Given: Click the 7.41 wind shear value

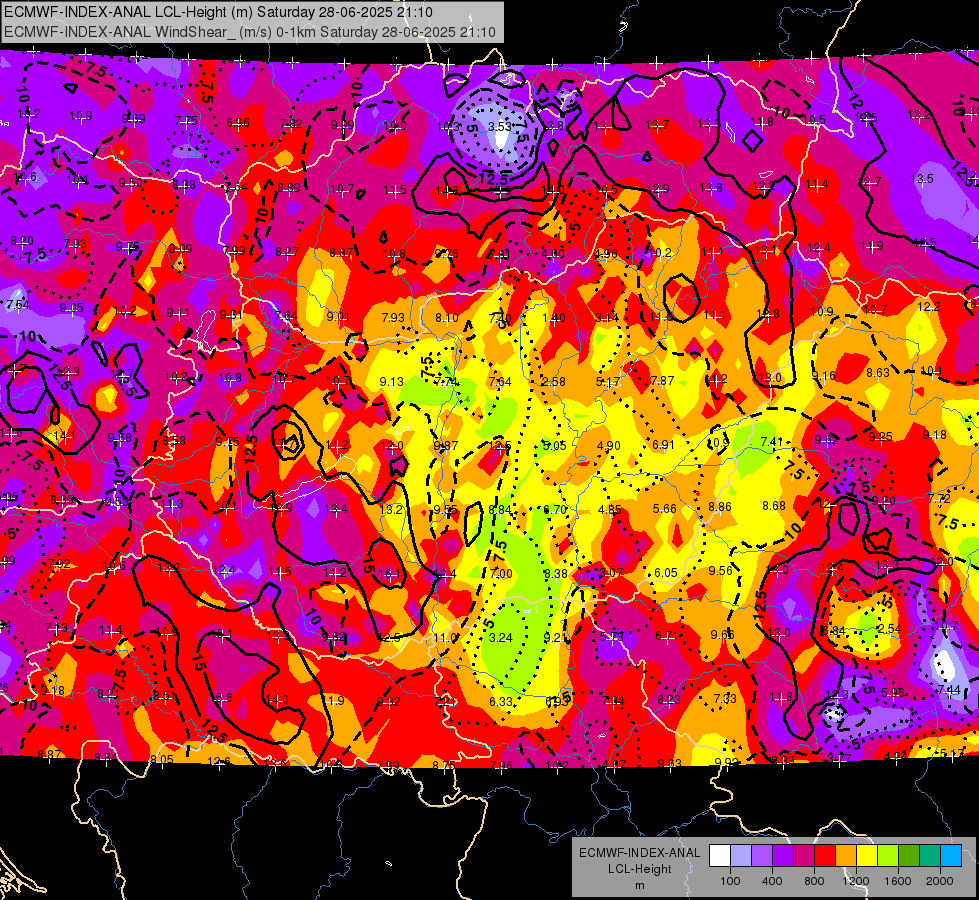Looking at the screenshot, I should pos(772,442).
